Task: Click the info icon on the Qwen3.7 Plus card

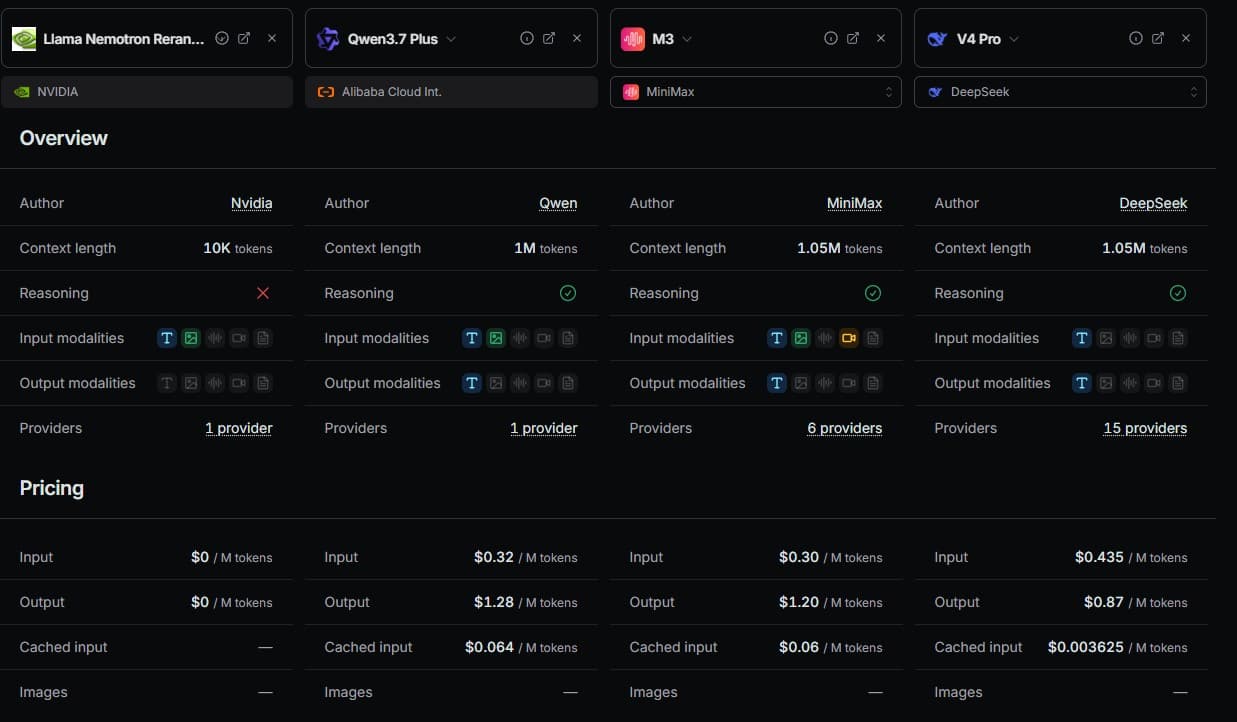Action: [x=527, y=38]
